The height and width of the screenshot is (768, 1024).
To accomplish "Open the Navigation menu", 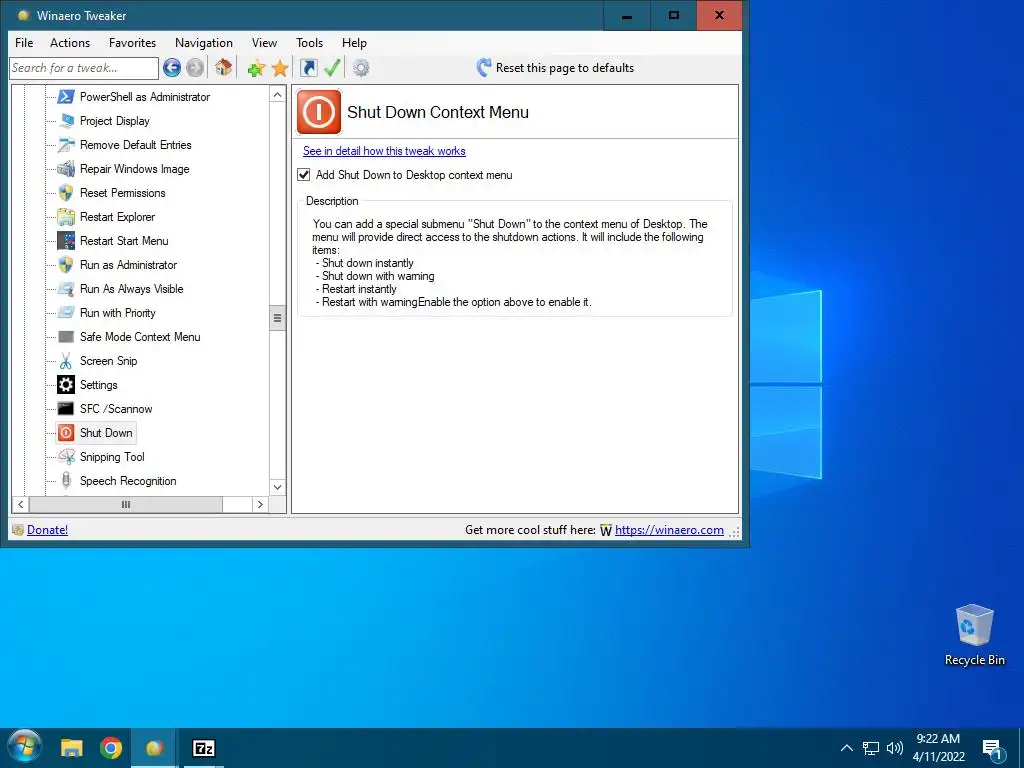I will coord(204,42).
